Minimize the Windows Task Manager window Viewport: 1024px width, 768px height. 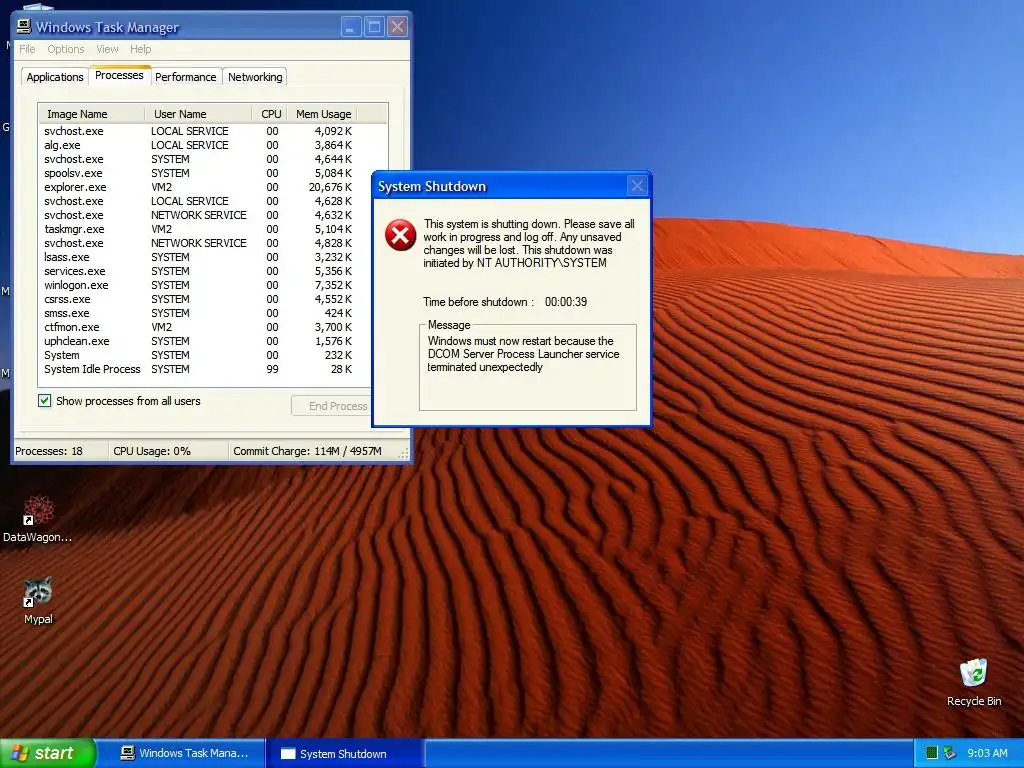click(x=351, y=27)
